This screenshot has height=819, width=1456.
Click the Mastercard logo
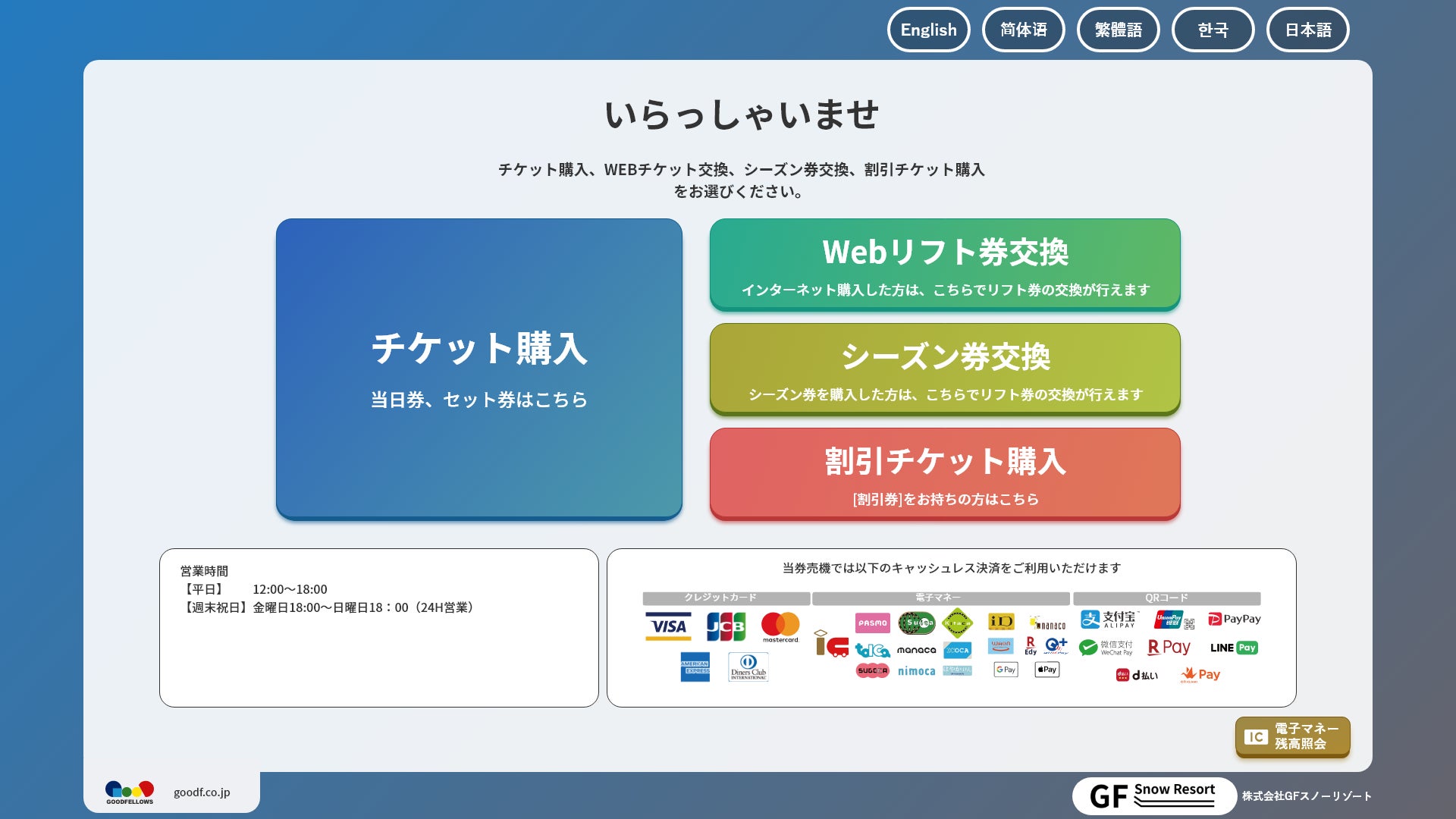pos(780,626)
